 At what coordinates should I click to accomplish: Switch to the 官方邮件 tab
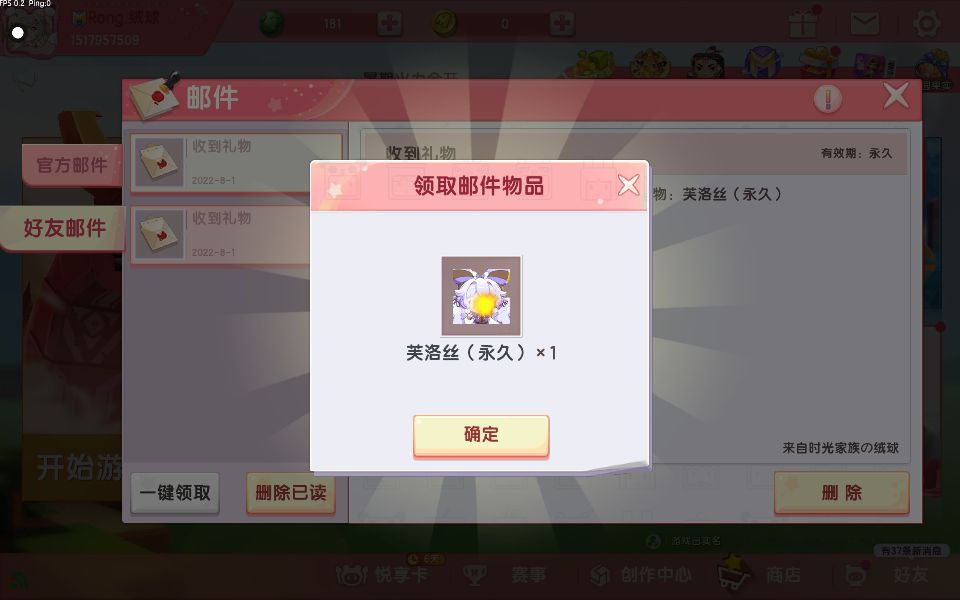click(72, 165)
